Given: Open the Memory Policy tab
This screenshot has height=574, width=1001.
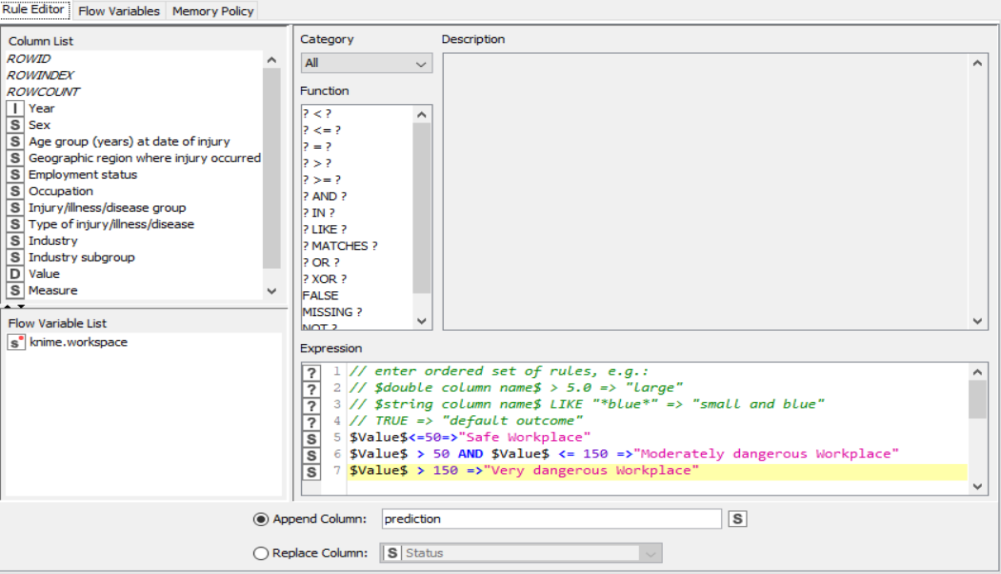Looking at the screenshot, I should coord(213,11).
